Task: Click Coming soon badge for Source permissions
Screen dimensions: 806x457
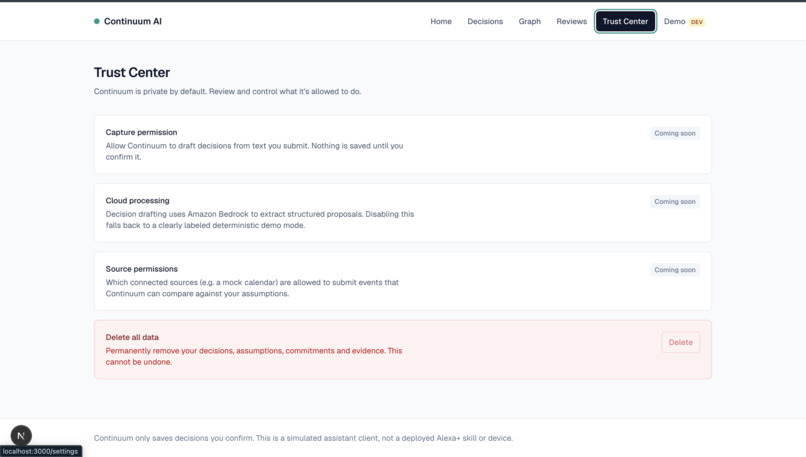Action: pos(674,270)
